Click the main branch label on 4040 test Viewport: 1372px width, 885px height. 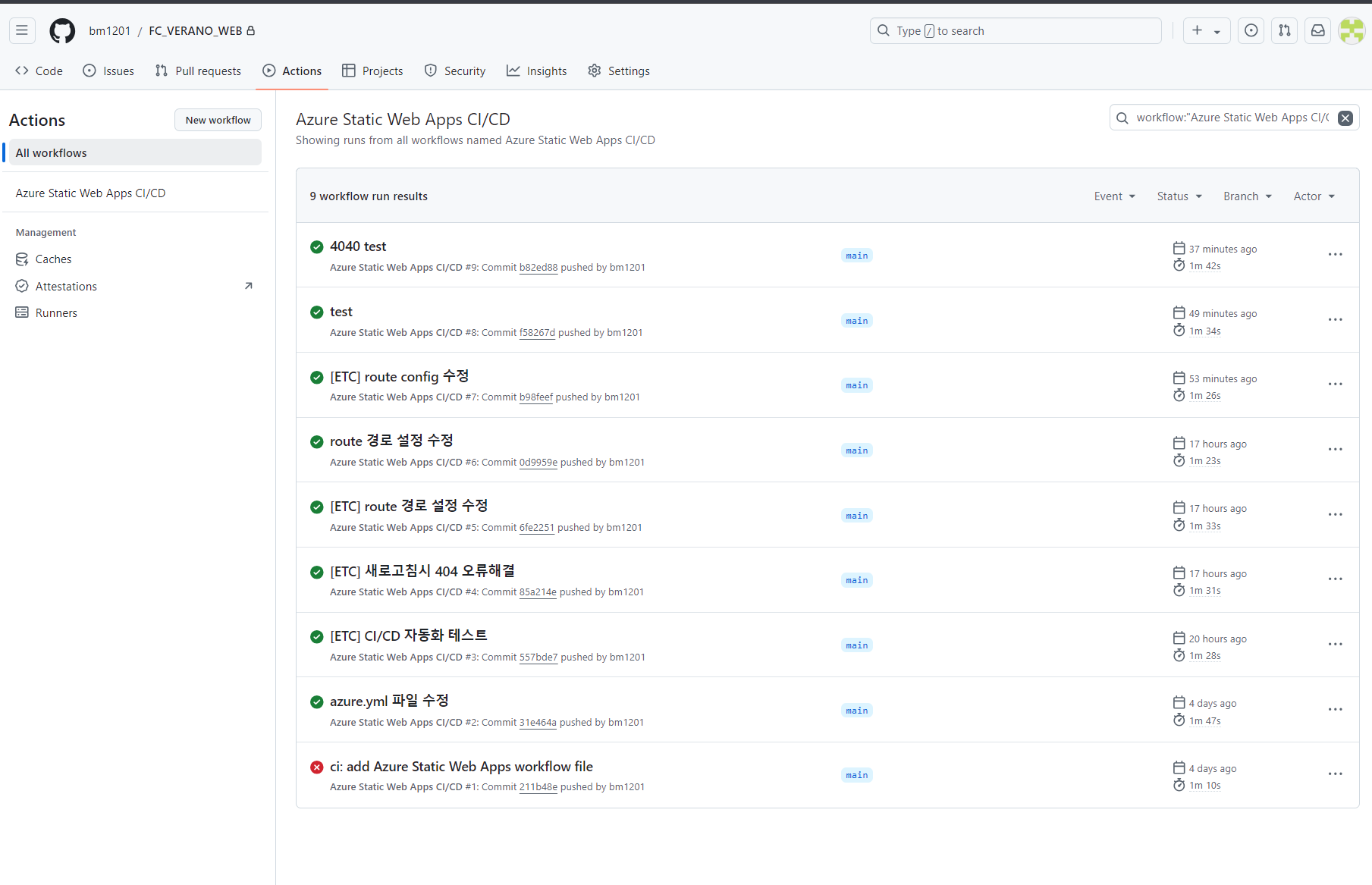(857, 256)
